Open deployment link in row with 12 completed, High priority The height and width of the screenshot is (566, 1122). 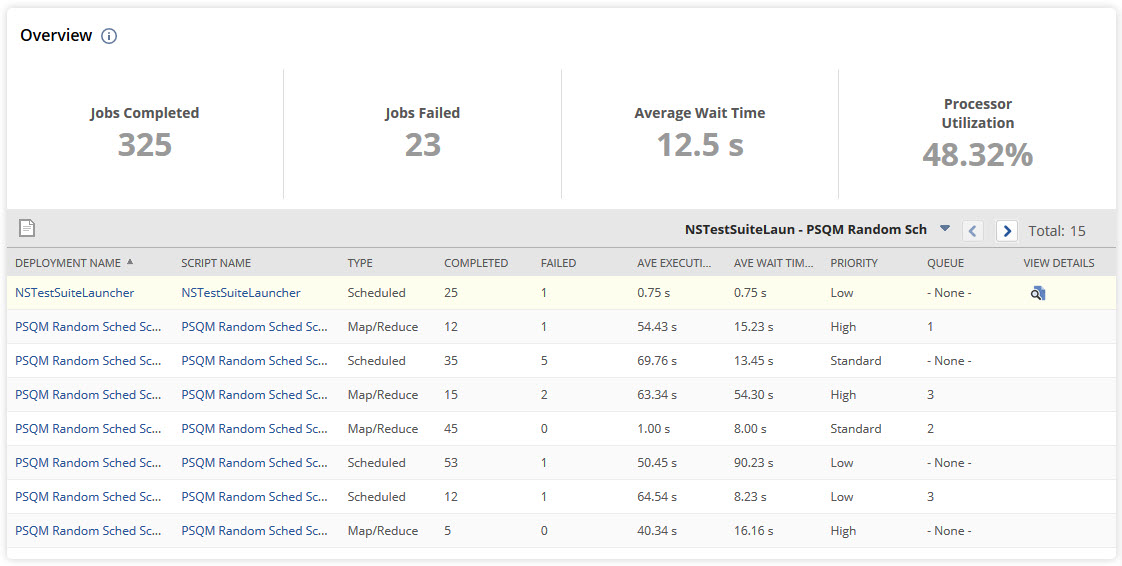(88, 327)
